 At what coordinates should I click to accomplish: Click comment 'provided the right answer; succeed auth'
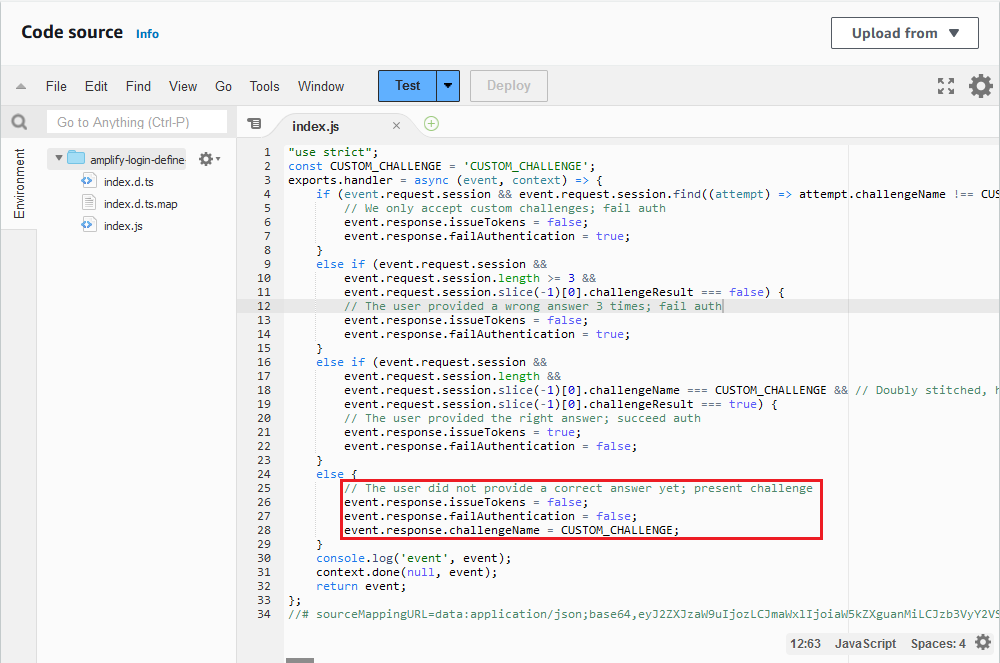(522, 418)
